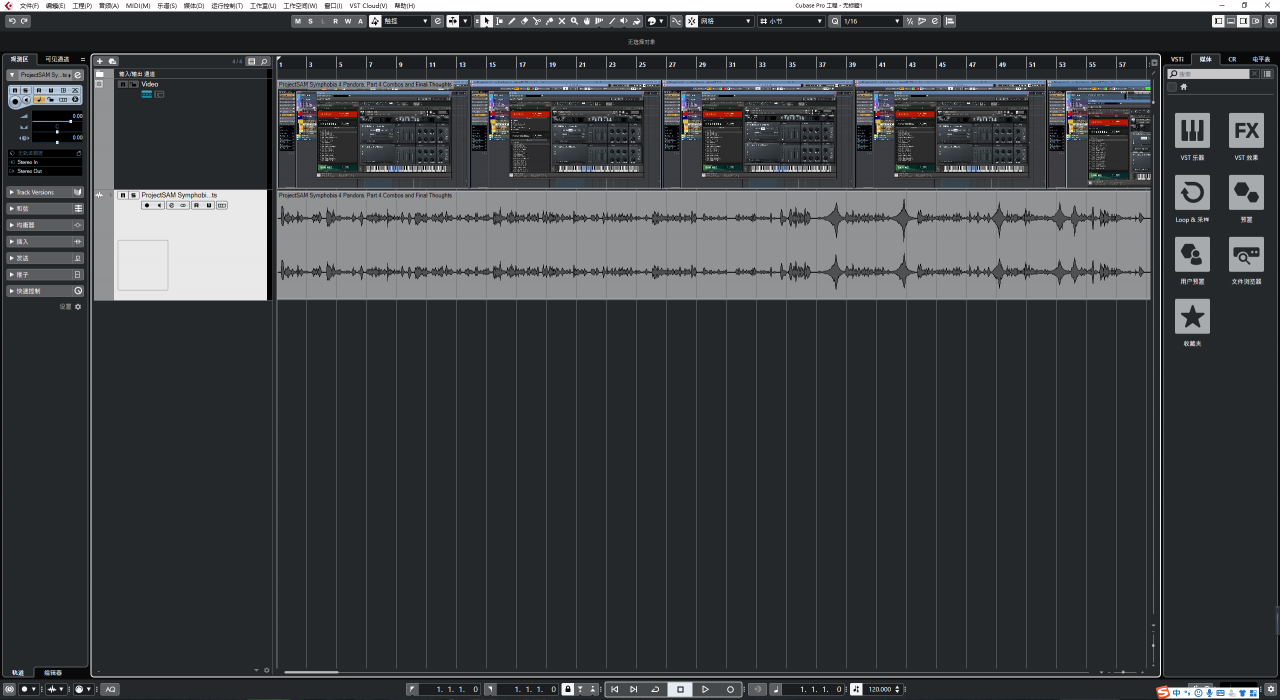This screenshot has height=700, width=1280.
Task: Select the Erase tool
Action: (x=525, y=21)
